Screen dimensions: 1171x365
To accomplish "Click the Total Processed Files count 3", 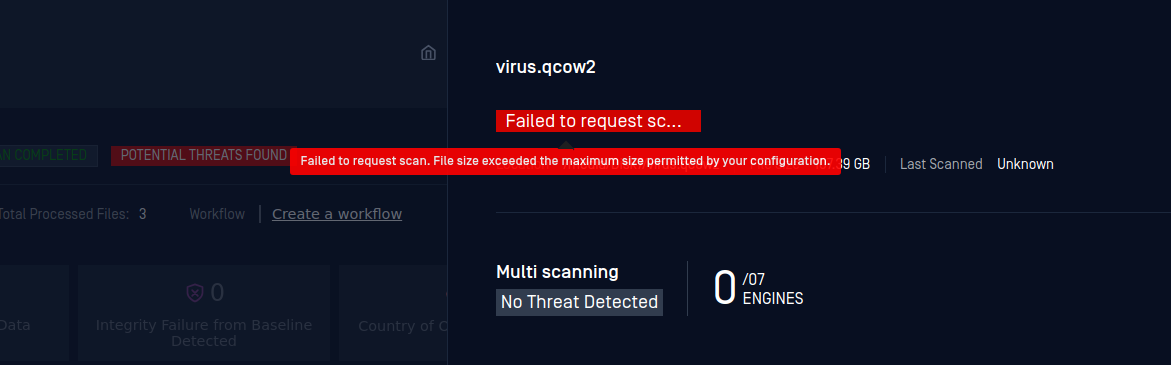I will click(x=143, y=214).
